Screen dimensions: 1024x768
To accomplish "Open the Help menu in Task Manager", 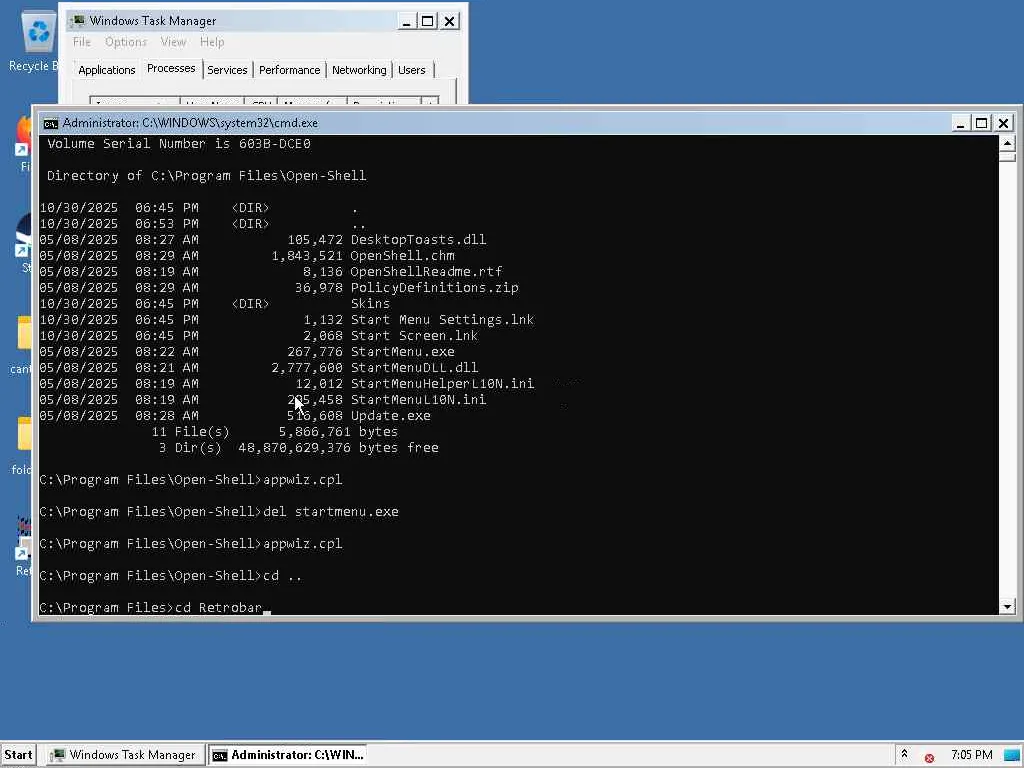I will (x=212, y=42).
